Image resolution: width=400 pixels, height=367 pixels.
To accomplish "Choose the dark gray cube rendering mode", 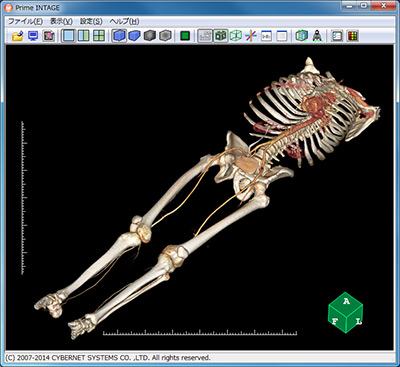I will [x=150, y=36].
